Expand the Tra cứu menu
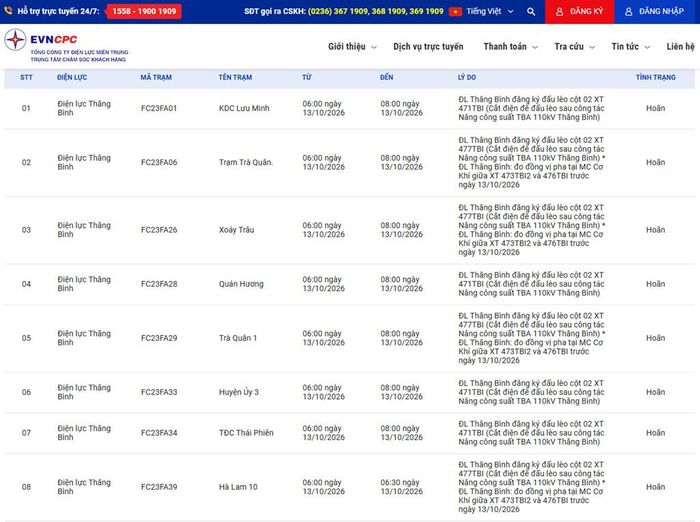This screenshot has width=700, height=522. 574,46
